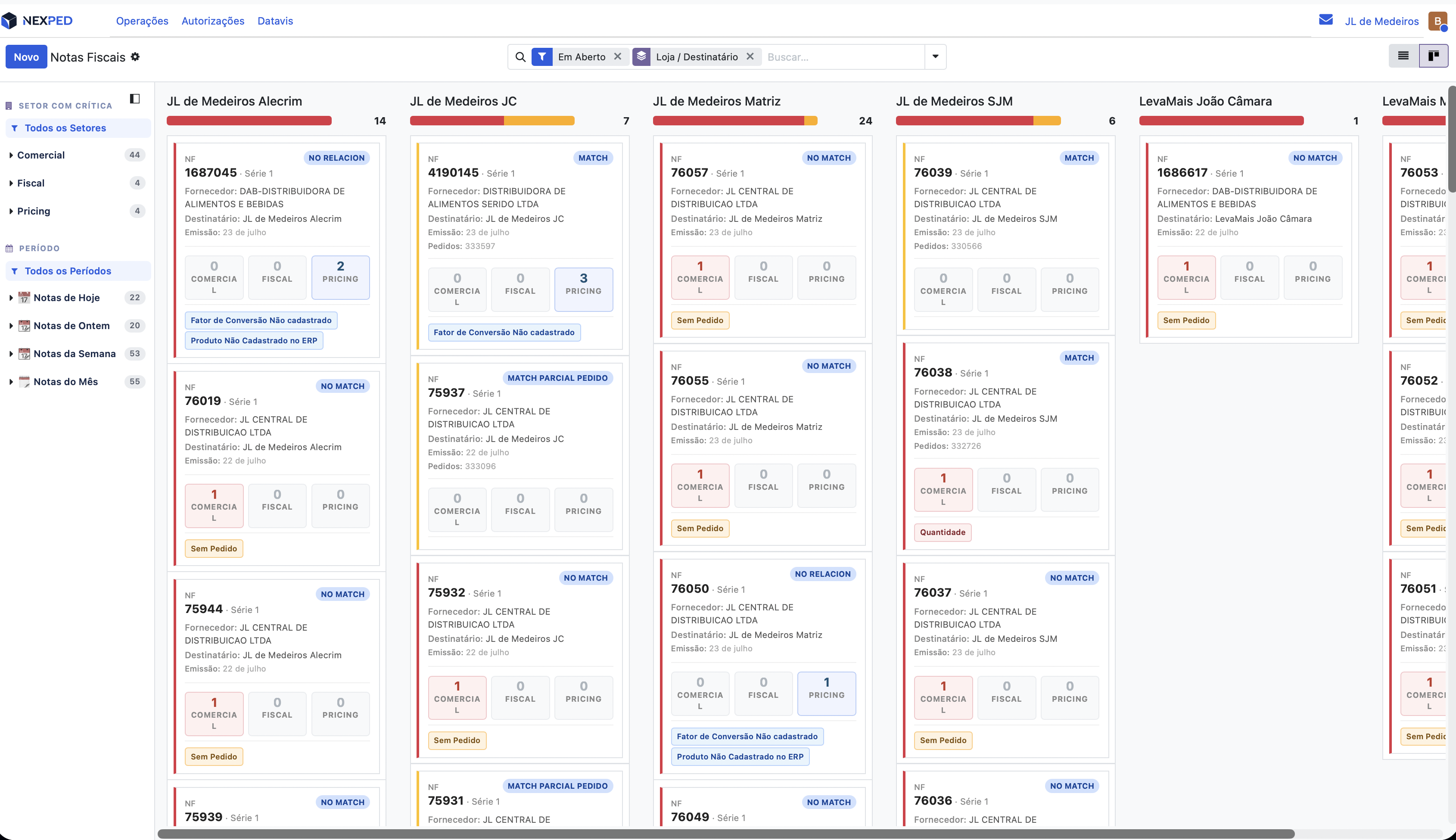Screen dimensions: 1456x840
Task: Click Notas do Mês count 55
Action: point(134,381)
